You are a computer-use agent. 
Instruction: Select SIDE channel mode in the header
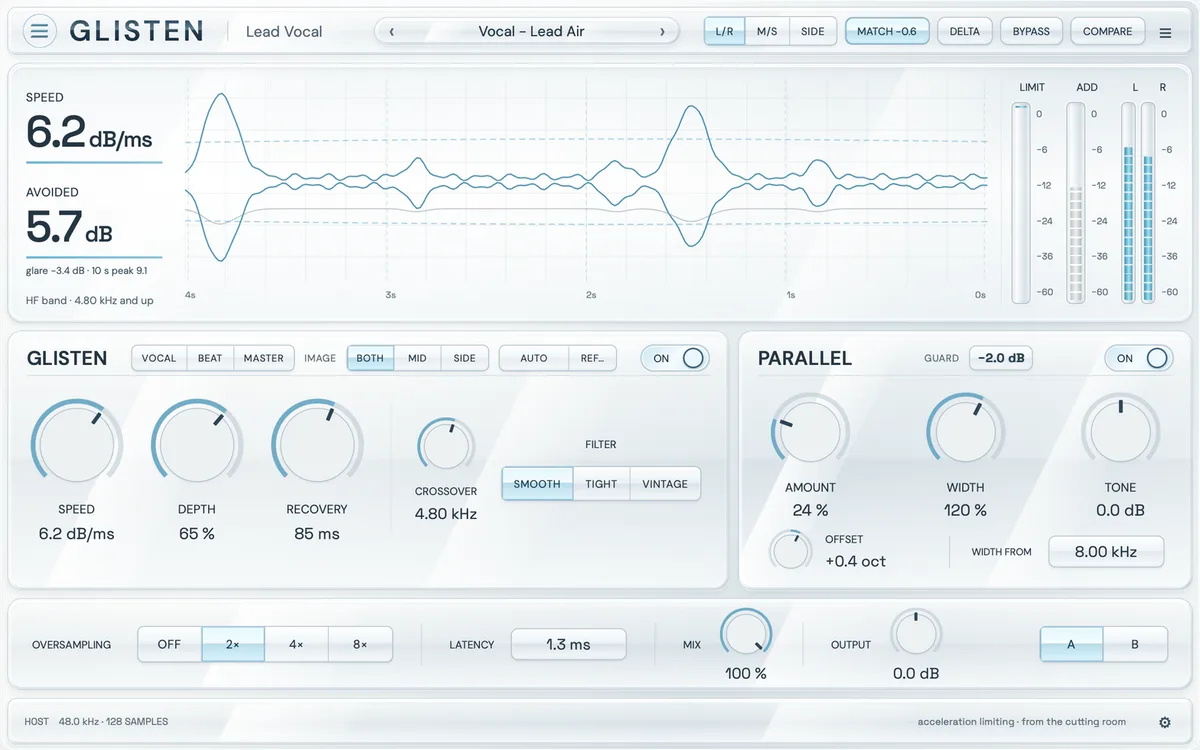click(x=813, y=31)
